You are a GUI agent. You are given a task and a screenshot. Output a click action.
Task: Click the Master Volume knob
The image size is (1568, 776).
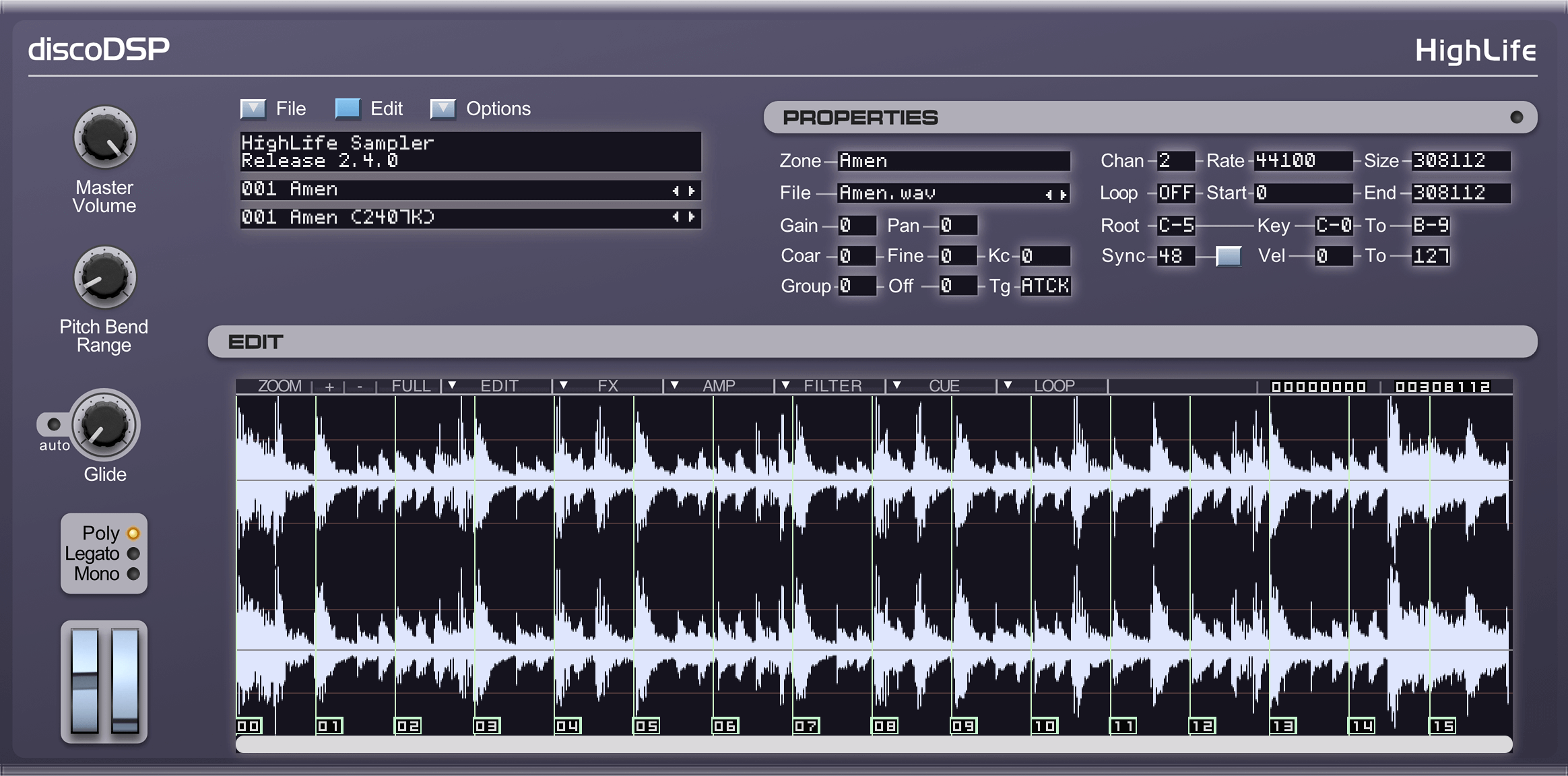tap(104, 137)
